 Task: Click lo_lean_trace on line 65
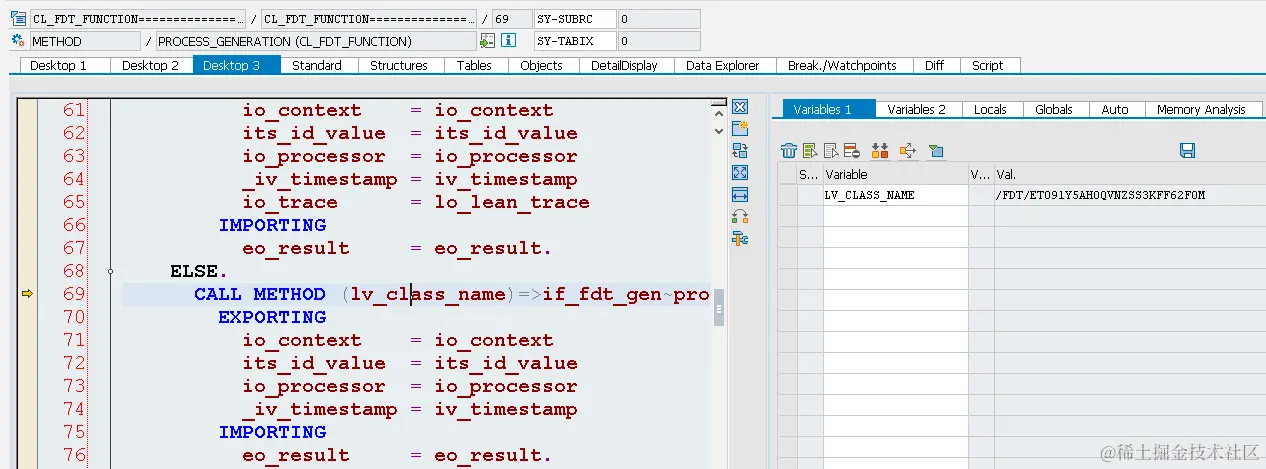pyautogui.click(x=512, y=202)
